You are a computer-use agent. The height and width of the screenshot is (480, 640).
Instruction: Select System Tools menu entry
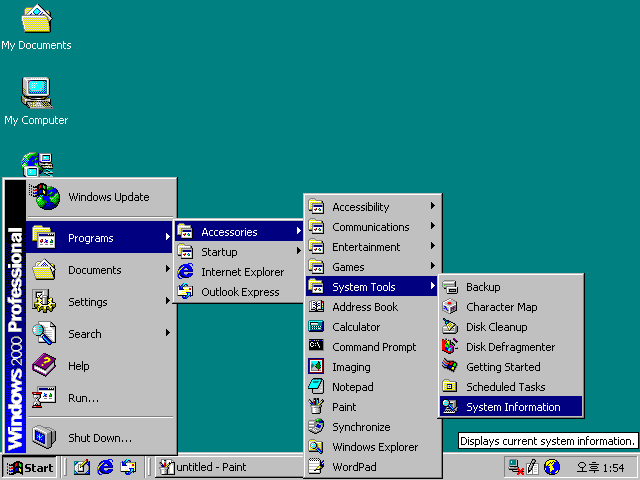372,287
